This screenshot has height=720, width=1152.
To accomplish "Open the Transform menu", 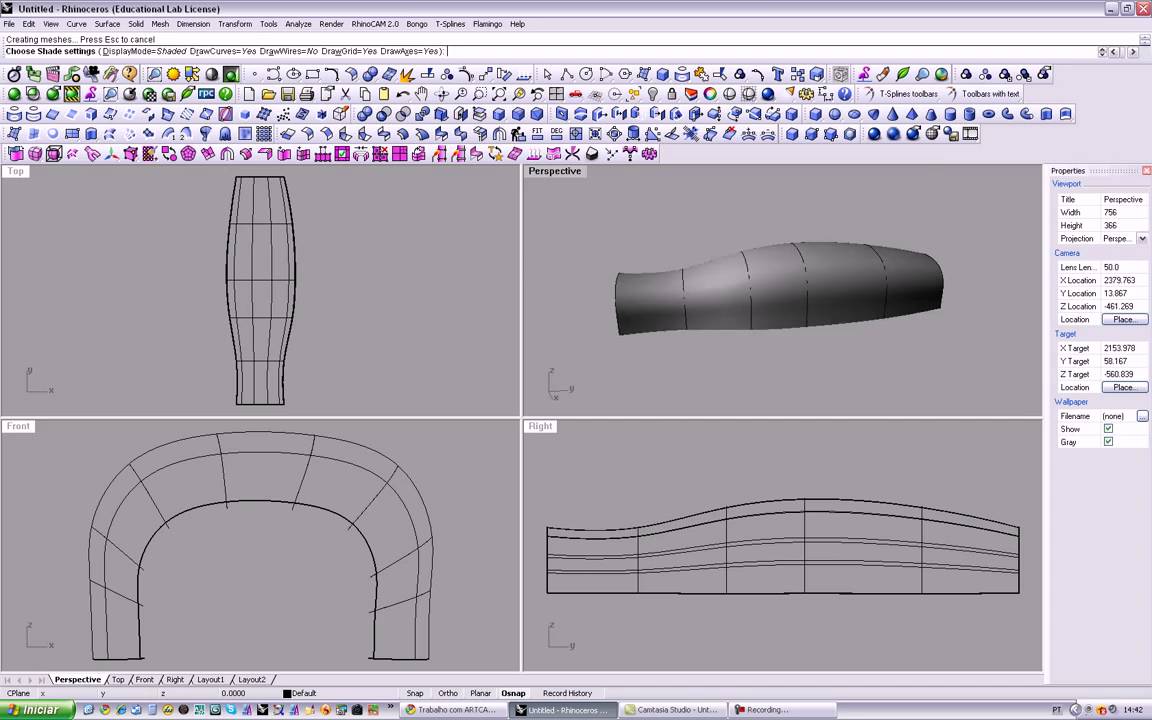I will click(235, 24).
